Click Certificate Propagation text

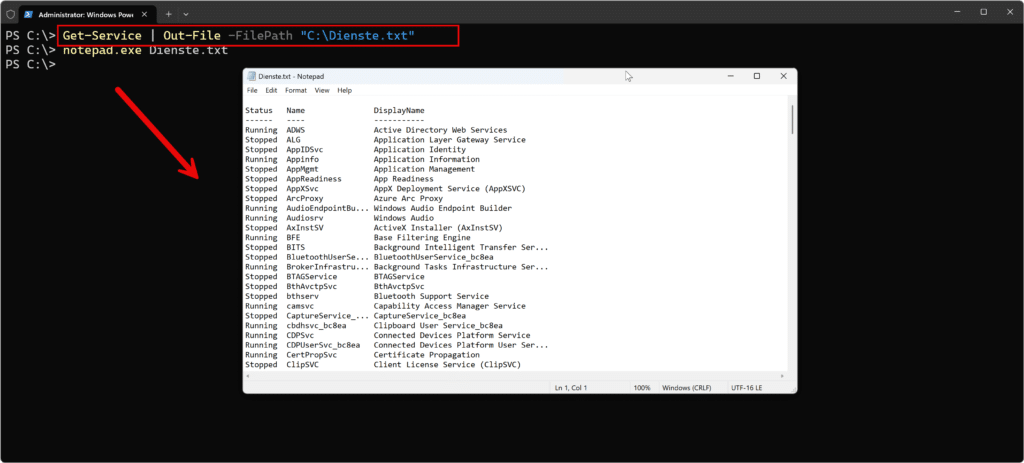[426, 355]
